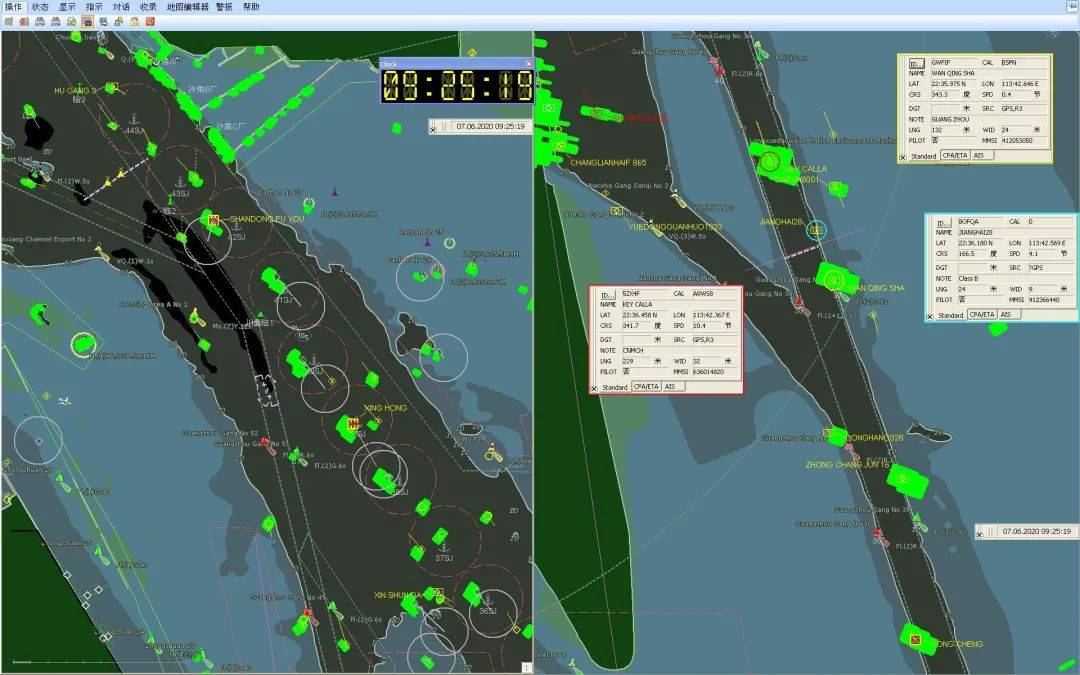The width and height of the screenshot is (1080, 675).
Task: Select the KEY CALLA vessel target on the chart
Action: tap(769, 161)
